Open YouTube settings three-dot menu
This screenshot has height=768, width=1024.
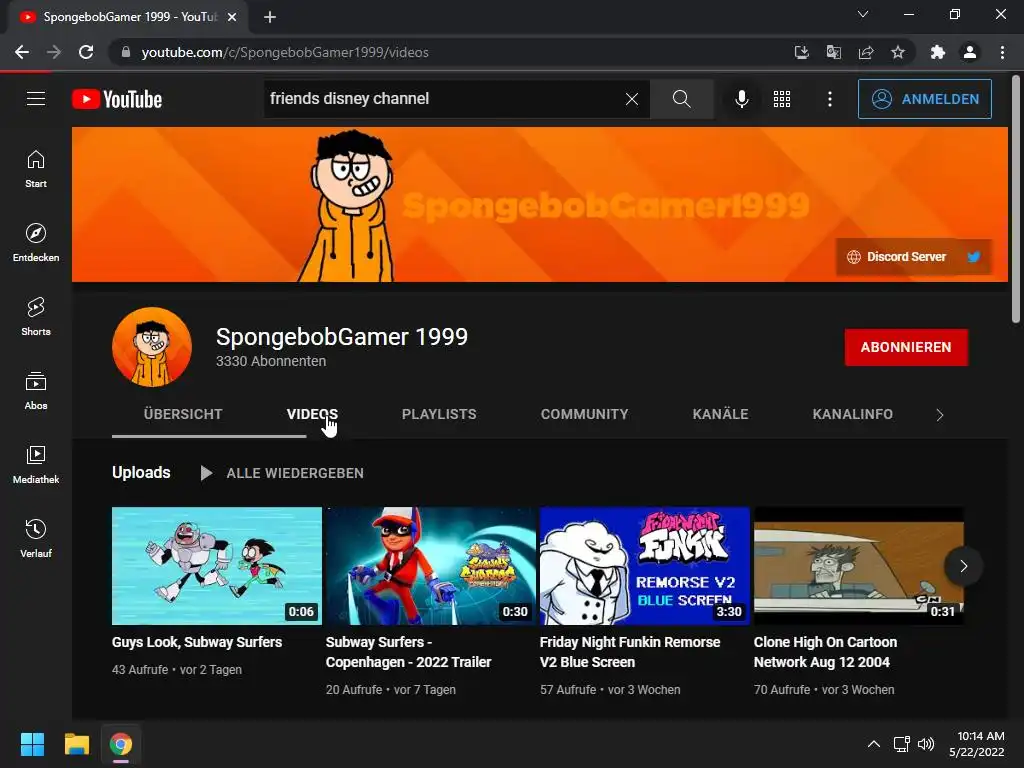[829, 99]
